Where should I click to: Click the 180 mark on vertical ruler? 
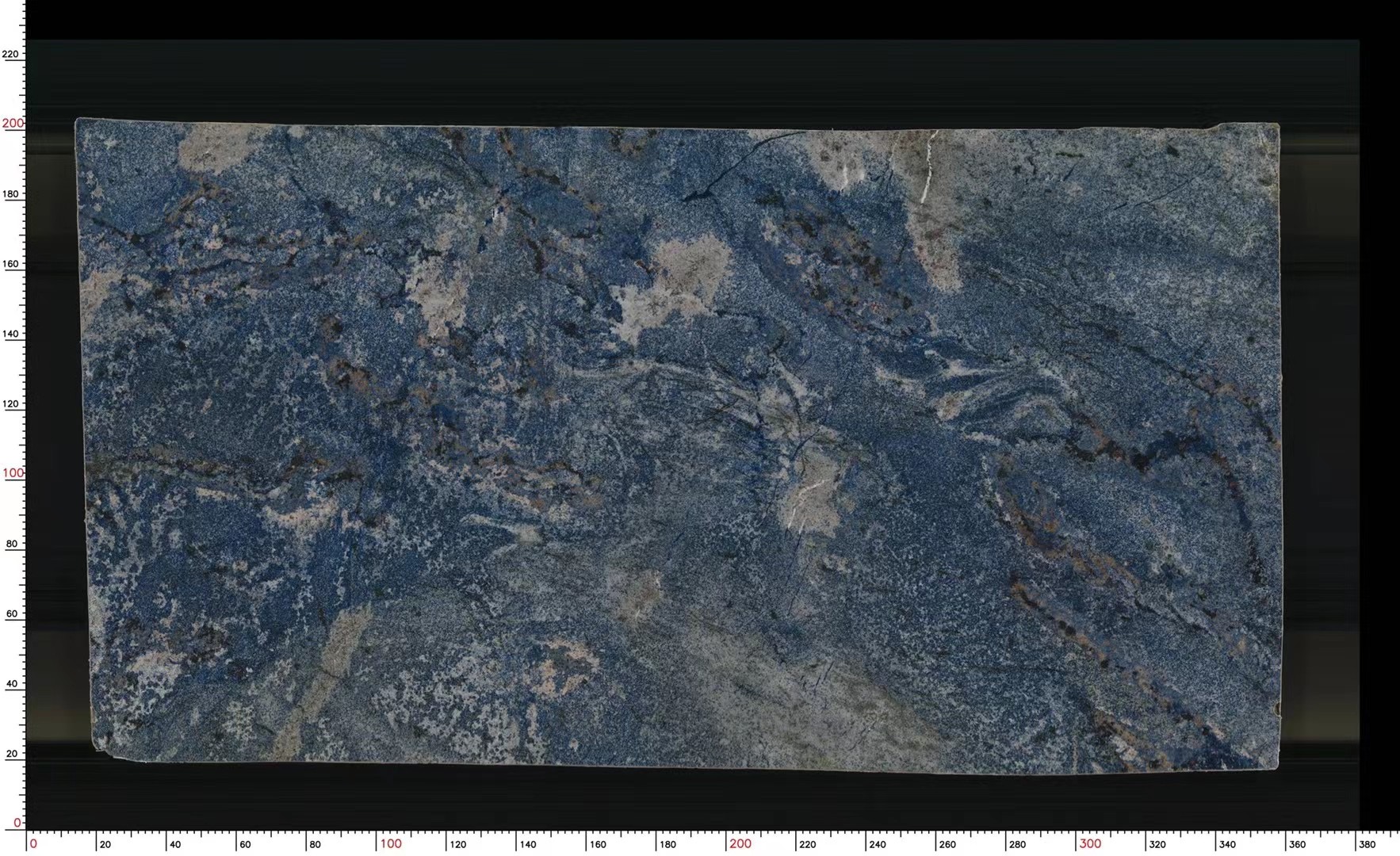(x=10, y=194)
